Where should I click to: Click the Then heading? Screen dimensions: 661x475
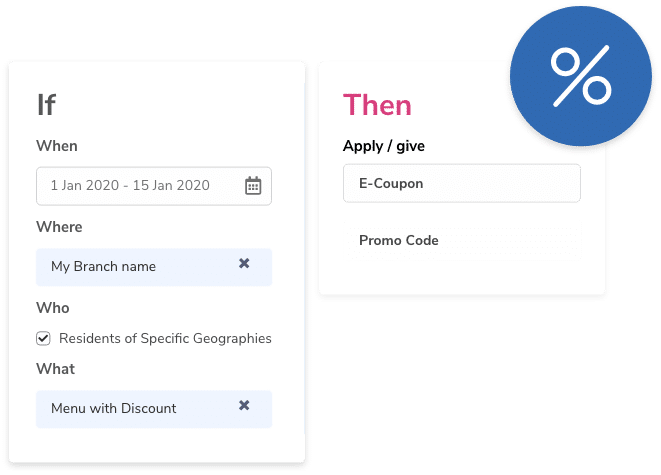pos(377,104)
